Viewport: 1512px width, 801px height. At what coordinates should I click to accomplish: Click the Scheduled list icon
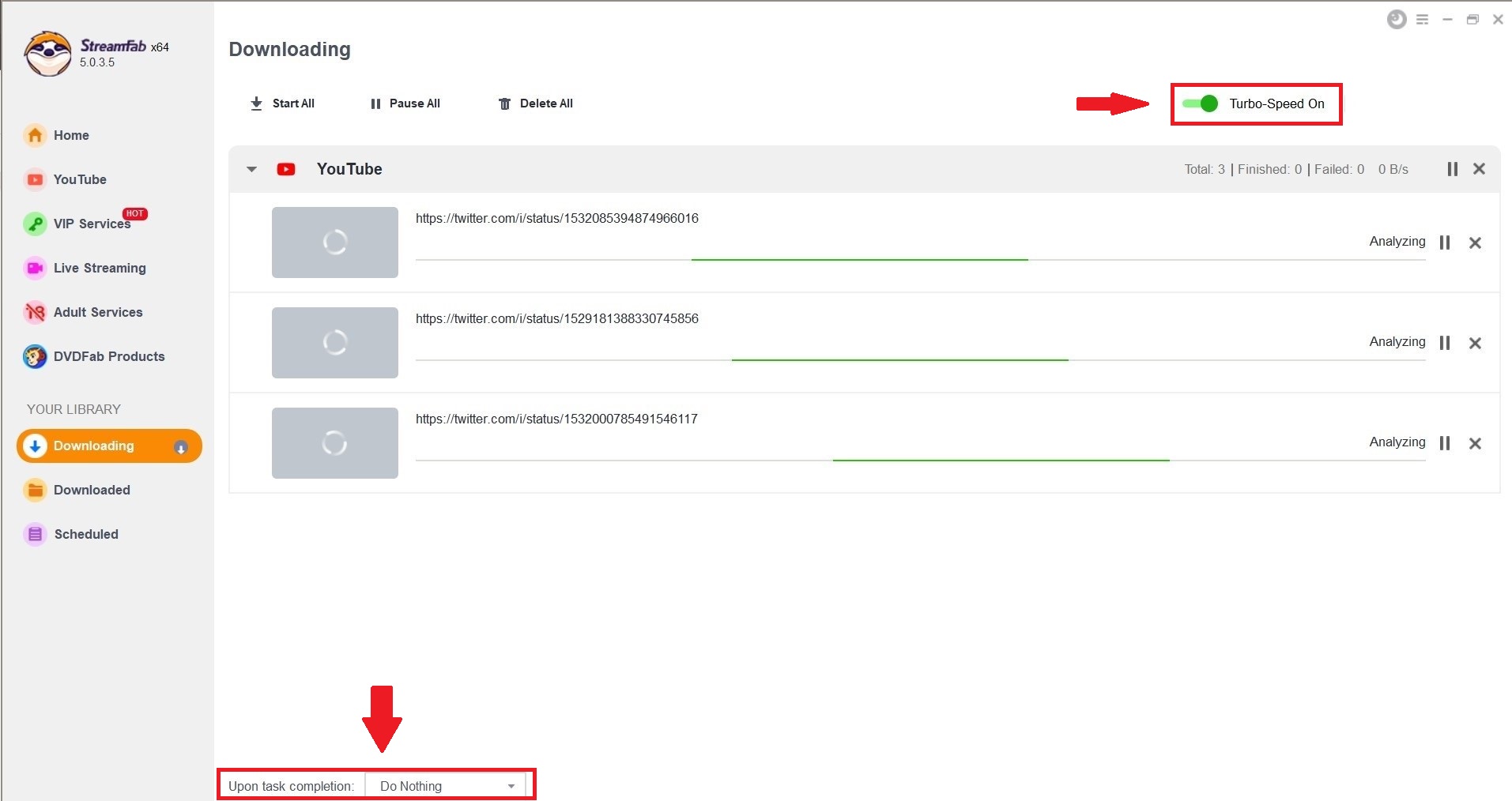pos(35,534)
